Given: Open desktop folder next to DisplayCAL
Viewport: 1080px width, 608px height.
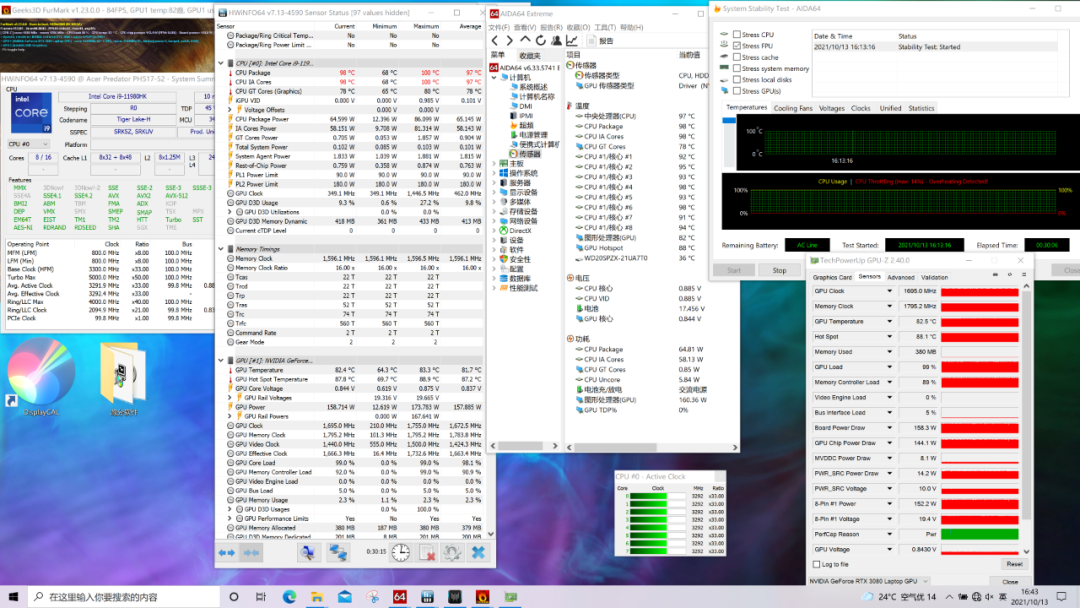Looking at the screenshot, I should [x=123, y=379].
